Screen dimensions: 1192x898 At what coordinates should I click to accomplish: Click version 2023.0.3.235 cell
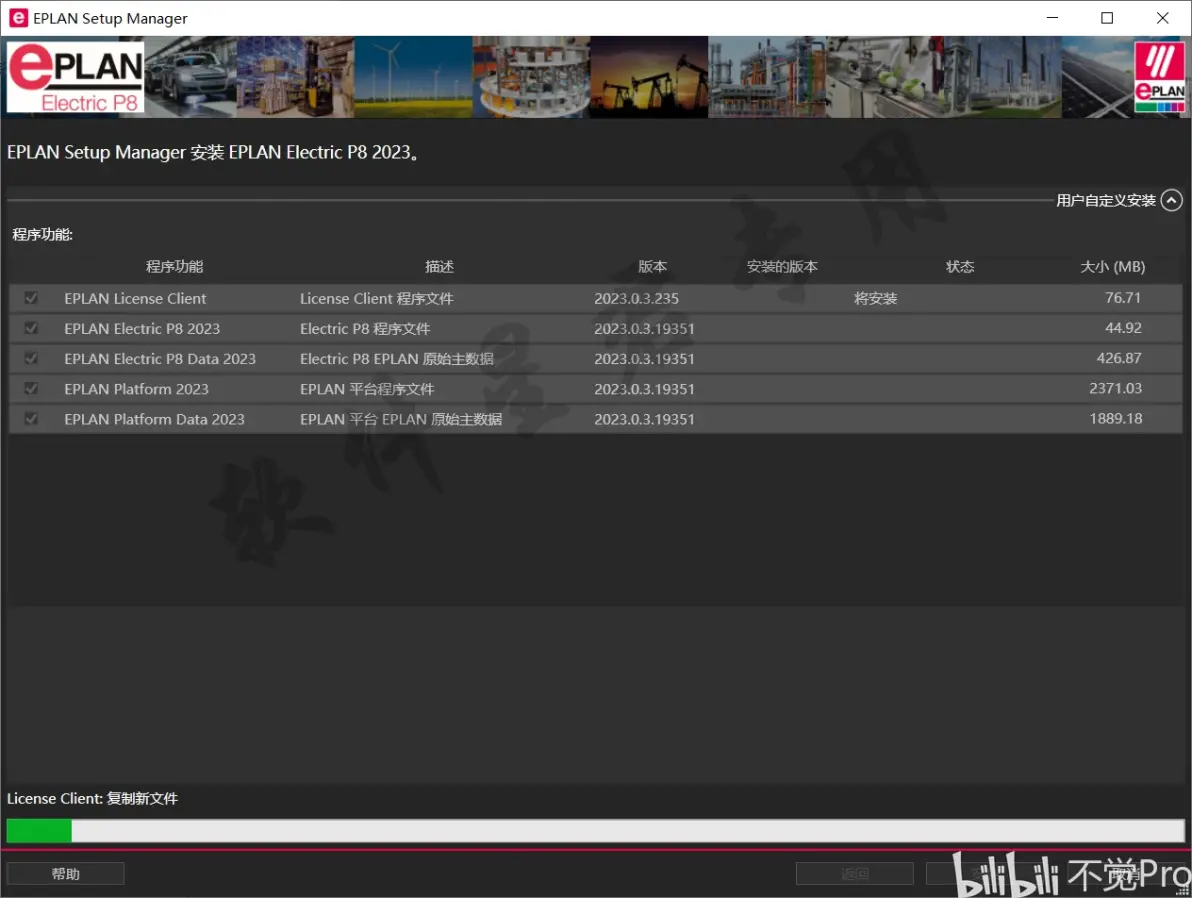[x=636, y=298]
